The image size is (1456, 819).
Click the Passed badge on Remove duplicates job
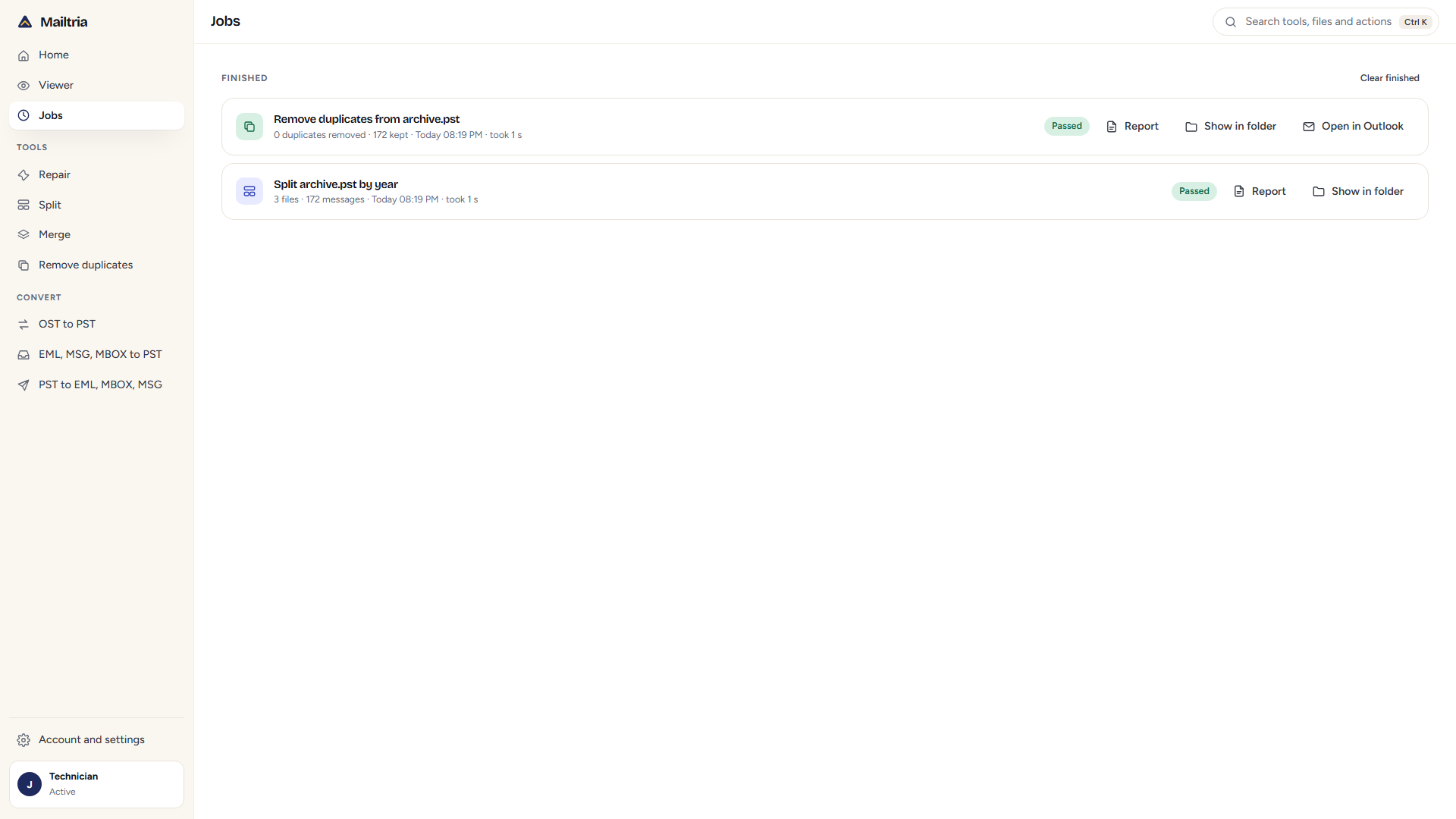click(1067, 127)
